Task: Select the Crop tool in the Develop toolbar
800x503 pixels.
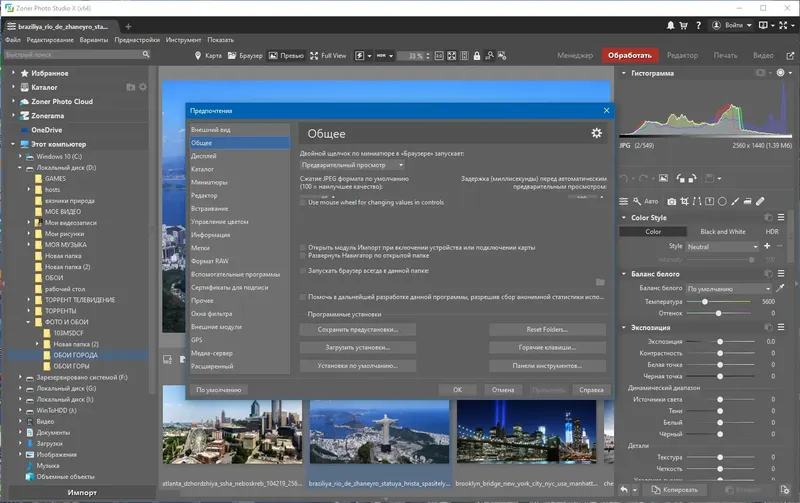Action: click(685, 201)
